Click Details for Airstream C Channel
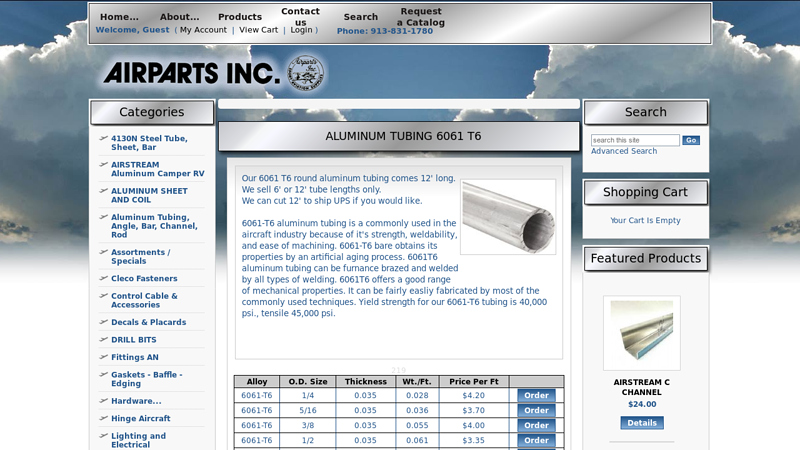The width and height of the screenshot is (800, 450). click(x=642, y=423)
